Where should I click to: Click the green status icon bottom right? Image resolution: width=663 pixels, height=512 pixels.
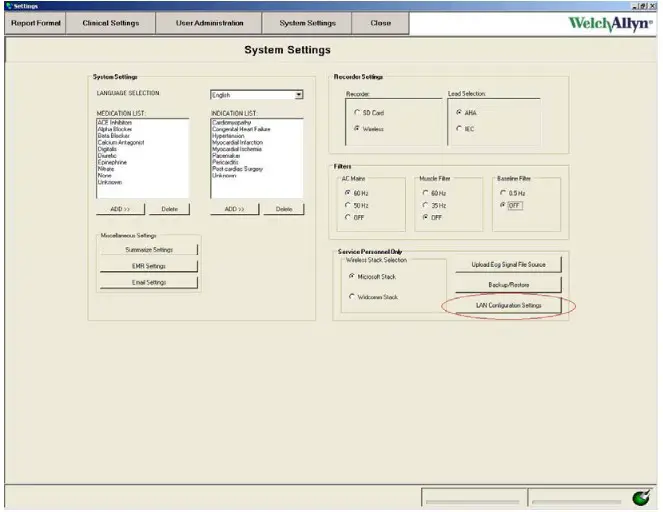click(x=641, y=497)
